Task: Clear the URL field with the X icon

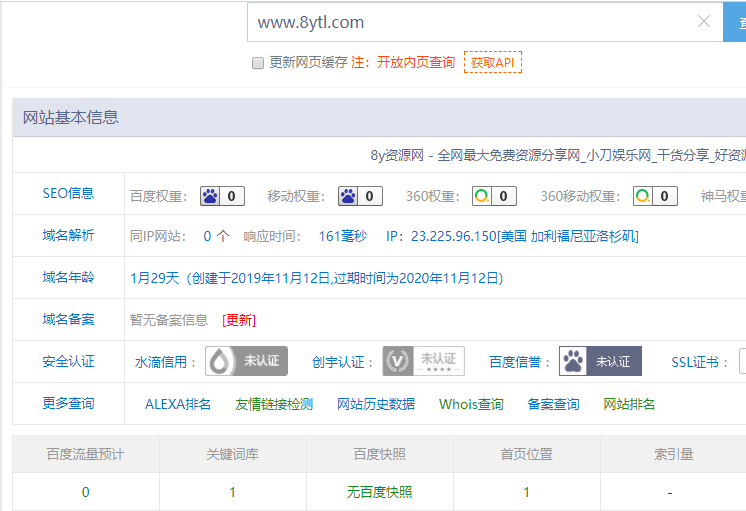Action: point(704,21)
